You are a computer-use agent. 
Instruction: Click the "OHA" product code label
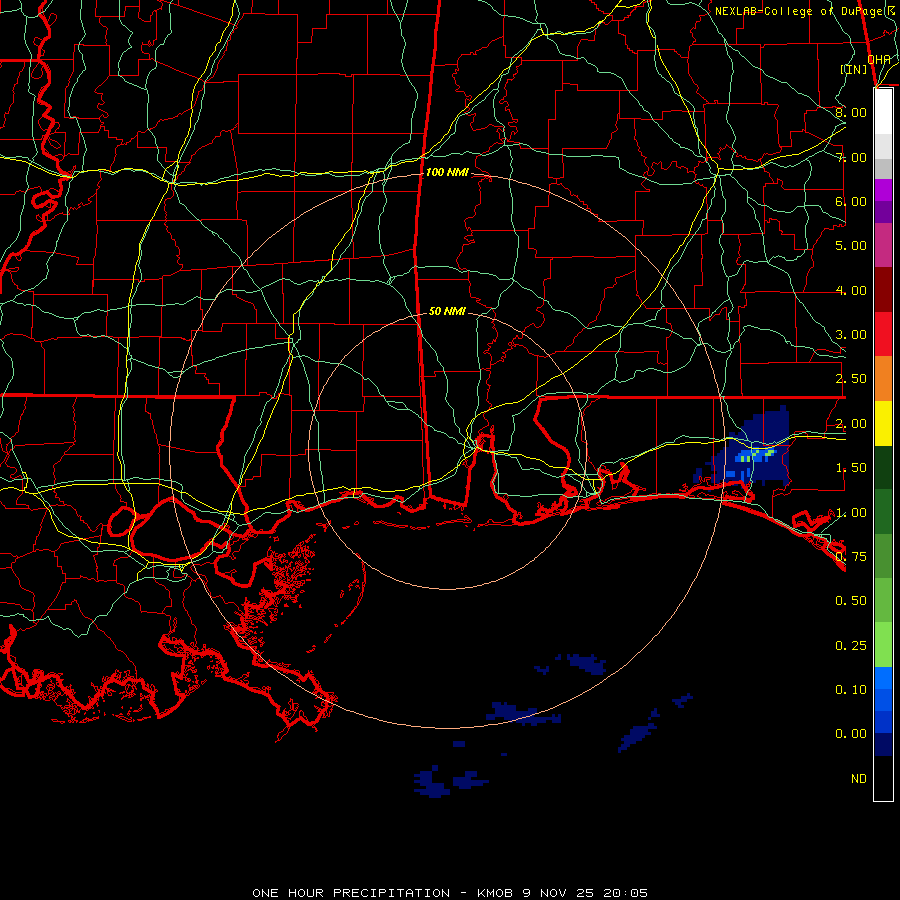[879, 59]
